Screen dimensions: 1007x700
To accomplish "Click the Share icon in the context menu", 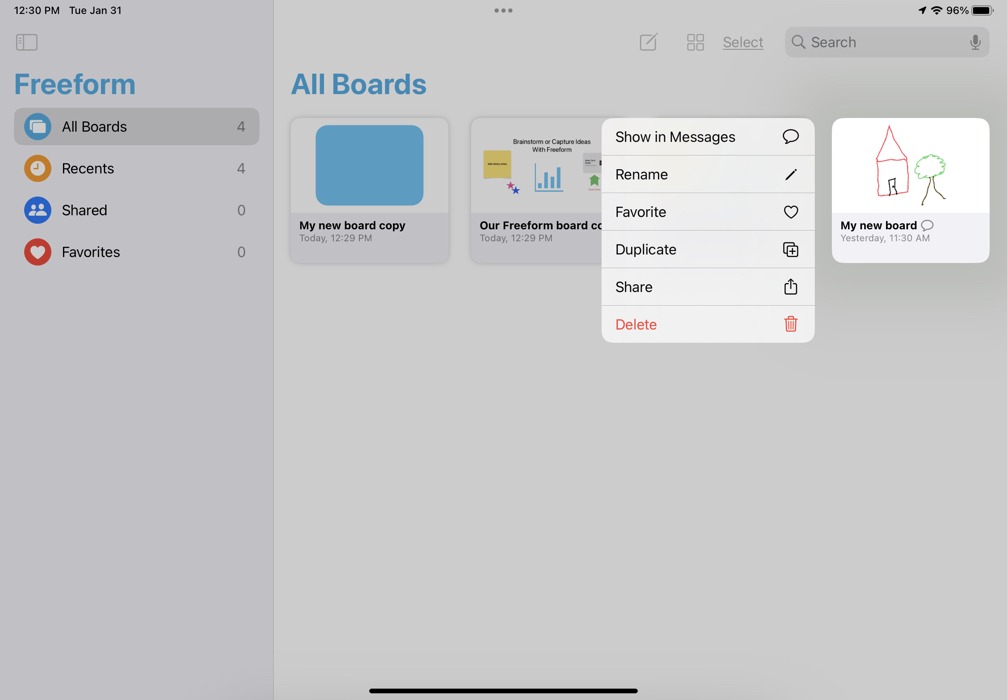I will [x=791, y=287].
